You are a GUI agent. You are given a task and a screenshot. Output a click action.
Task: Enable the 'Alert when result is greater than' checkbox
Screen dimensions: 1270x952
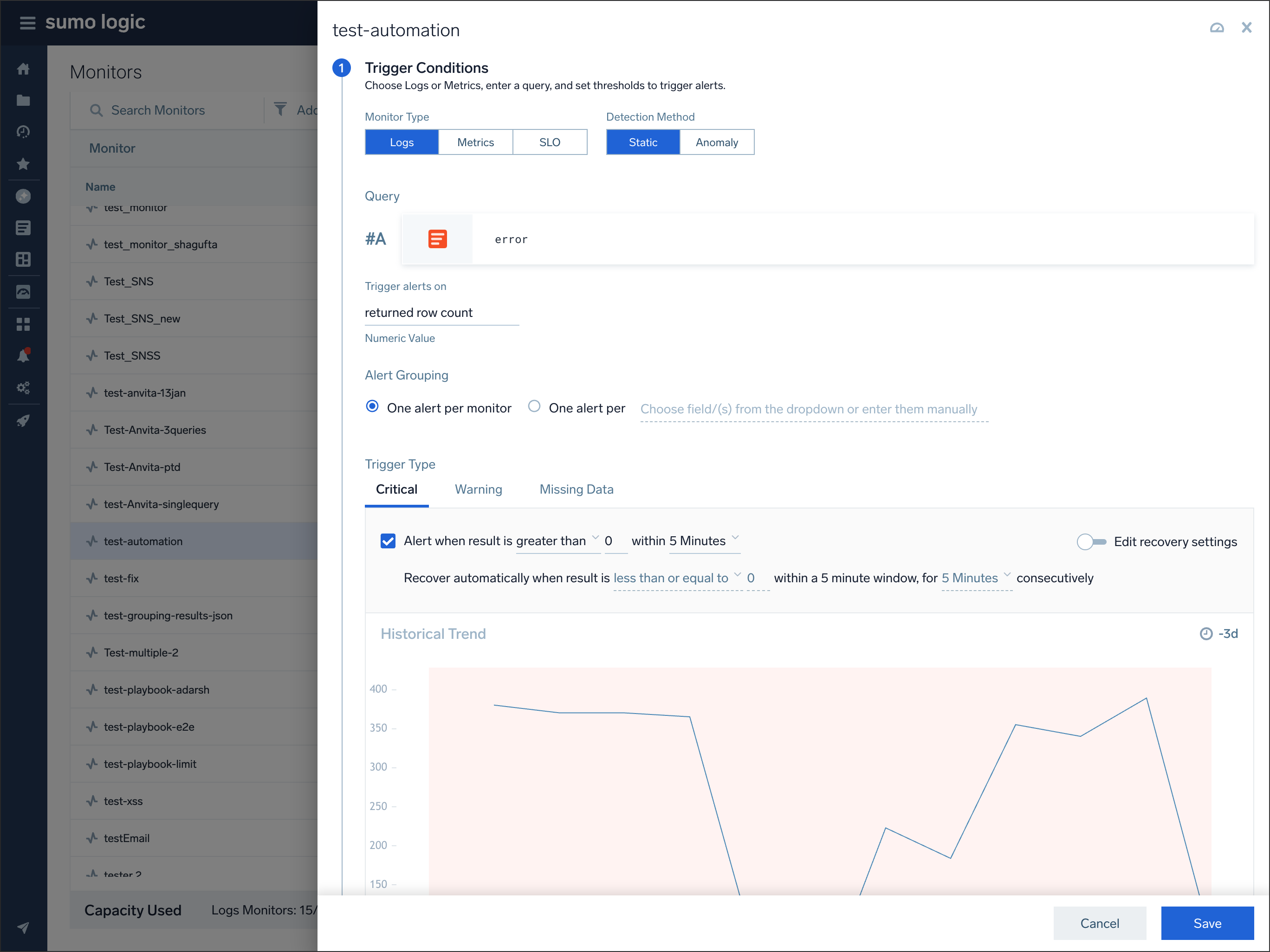tap(388, 540)
